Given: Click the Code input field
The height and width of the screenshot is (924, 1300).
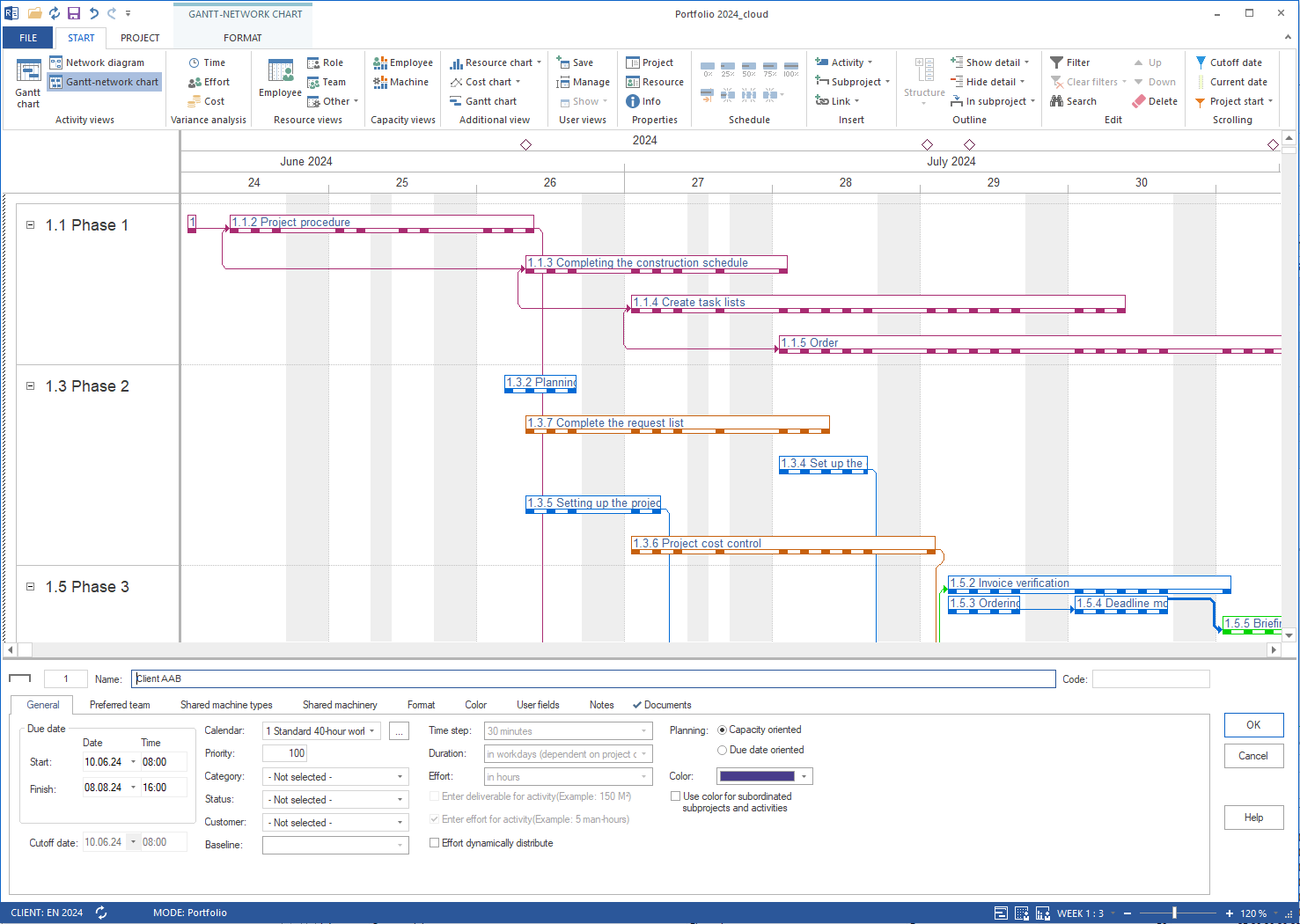Looking at the screenshot, I should point(1150,678).
